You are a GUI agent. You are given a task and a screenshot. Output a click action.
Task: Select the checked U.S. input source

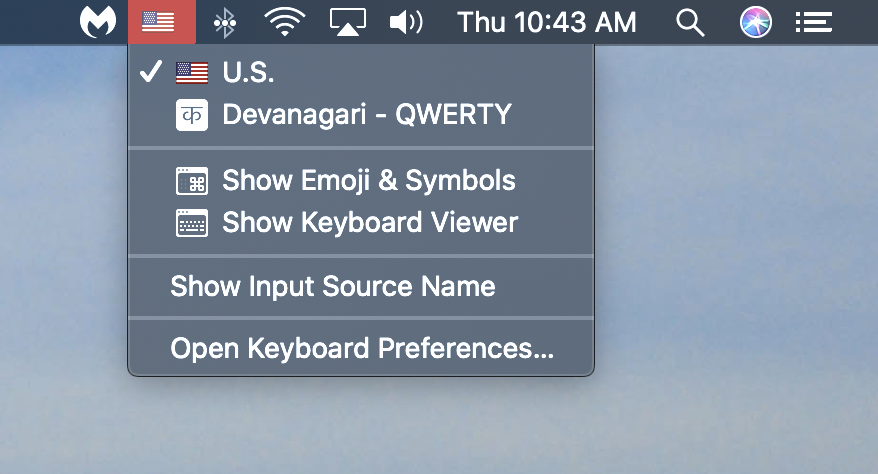pos(361,72)
